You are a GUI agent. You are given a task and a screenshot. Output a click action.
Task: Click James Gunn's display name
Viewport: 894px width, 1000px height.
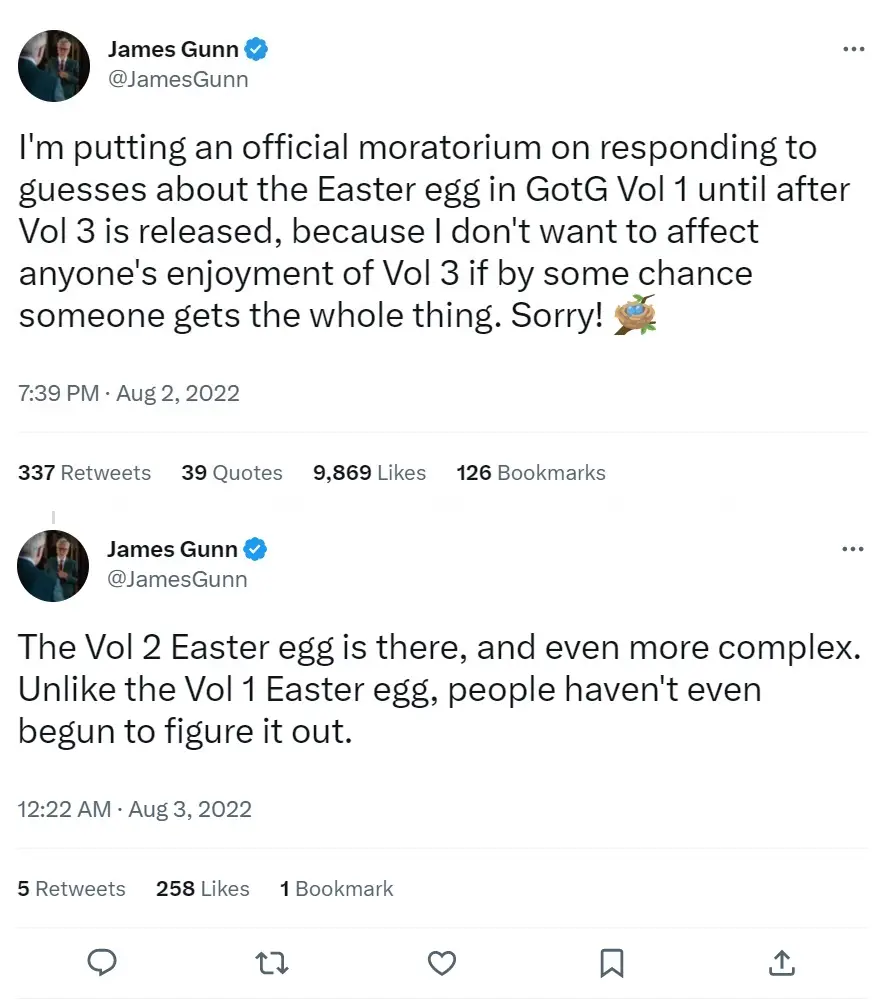pos(173,47)
